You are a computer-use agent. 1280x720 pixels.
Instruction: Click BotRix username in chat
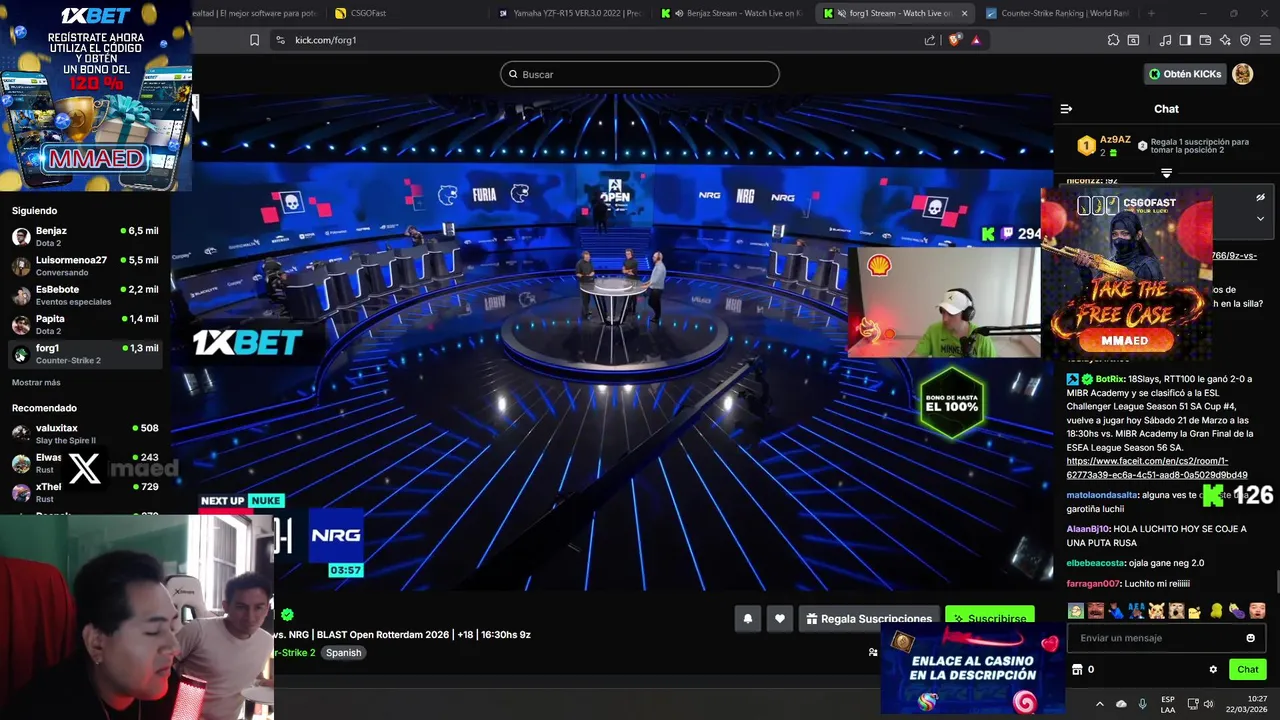(x=1110, y=379)
